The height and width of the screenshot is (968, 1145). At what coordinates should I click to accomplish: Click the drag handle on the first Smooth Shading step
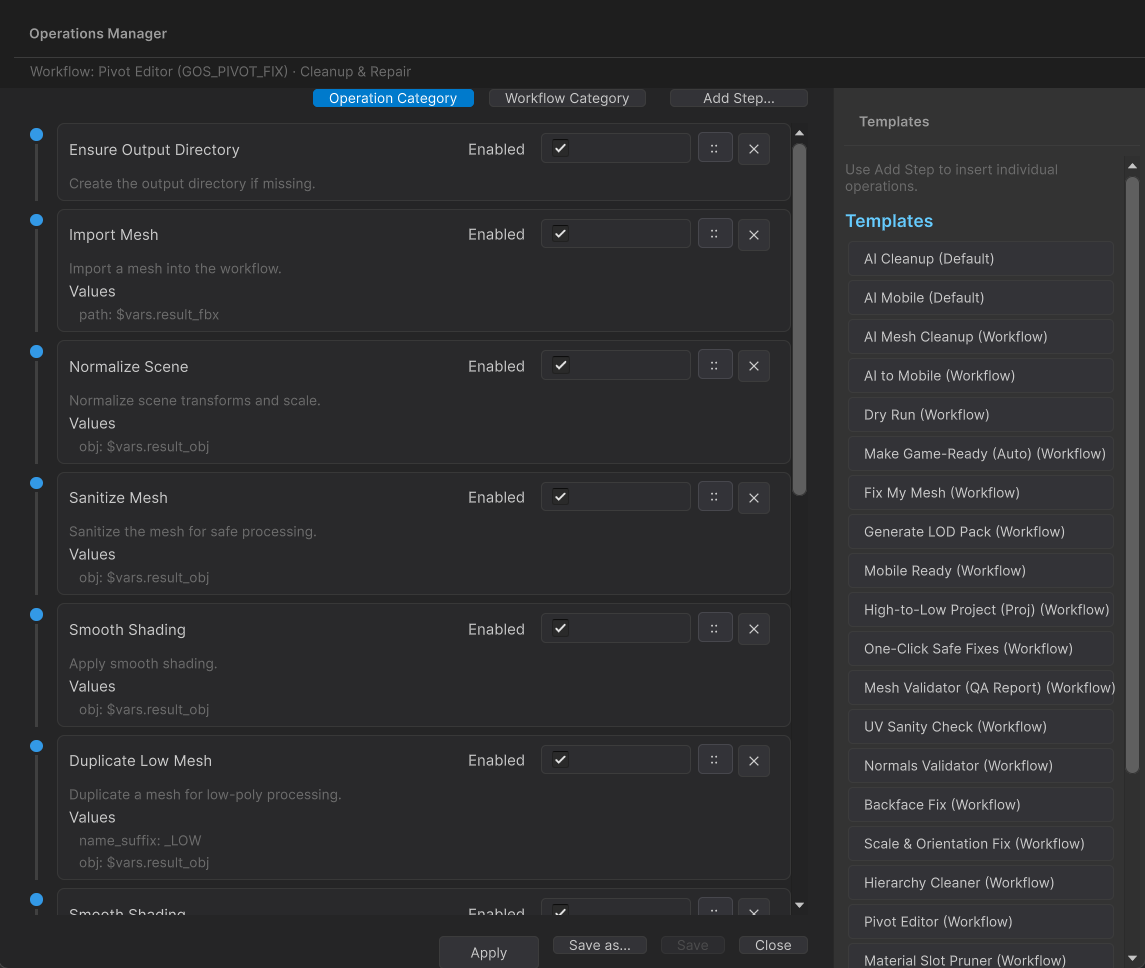(x=714, y=629)
